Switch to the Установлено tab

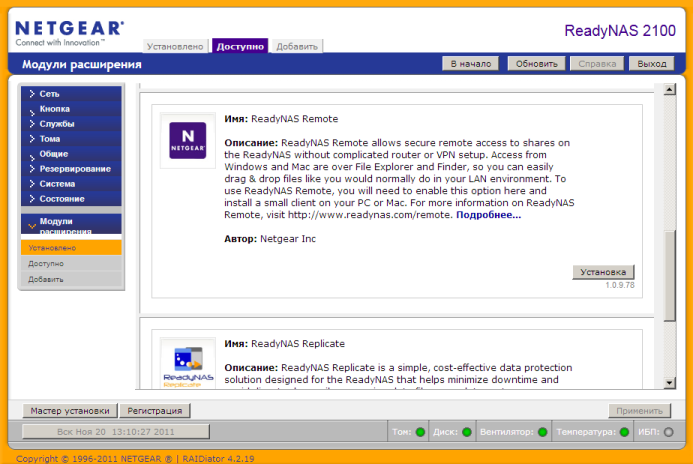click(x=175, y=46)
